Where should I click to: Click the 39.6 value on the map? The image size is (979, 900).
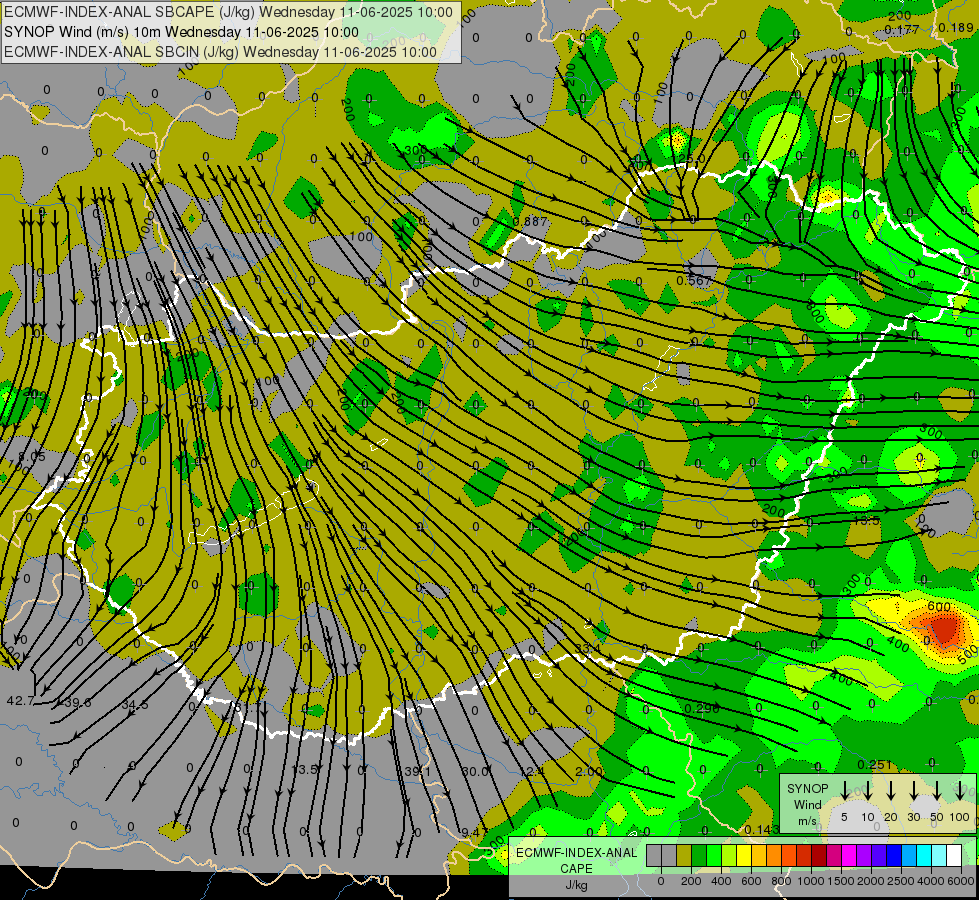click(77, 703)
